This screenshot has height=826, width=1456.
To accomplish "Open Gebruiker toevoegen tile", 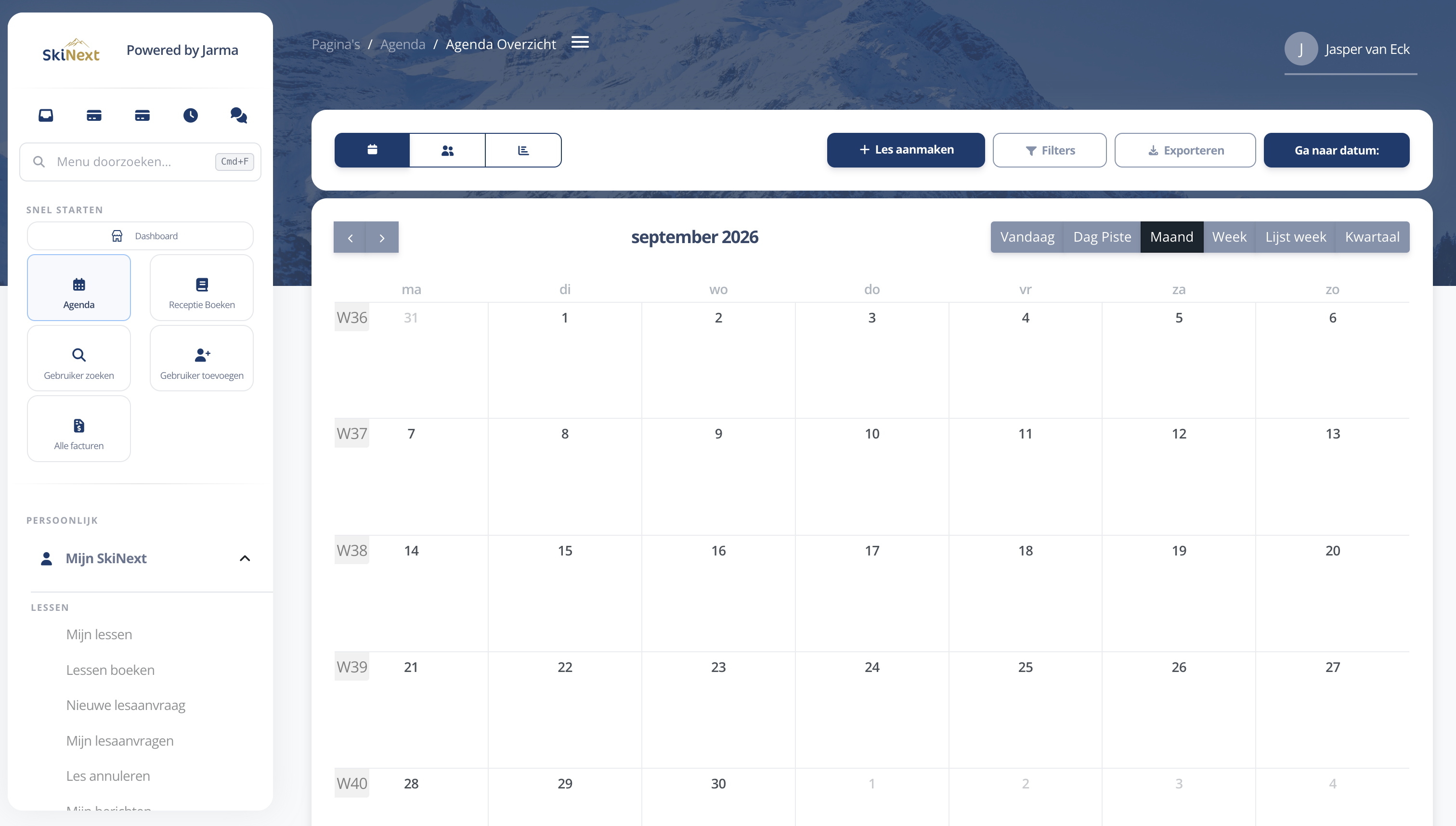I will coord(202,358).
